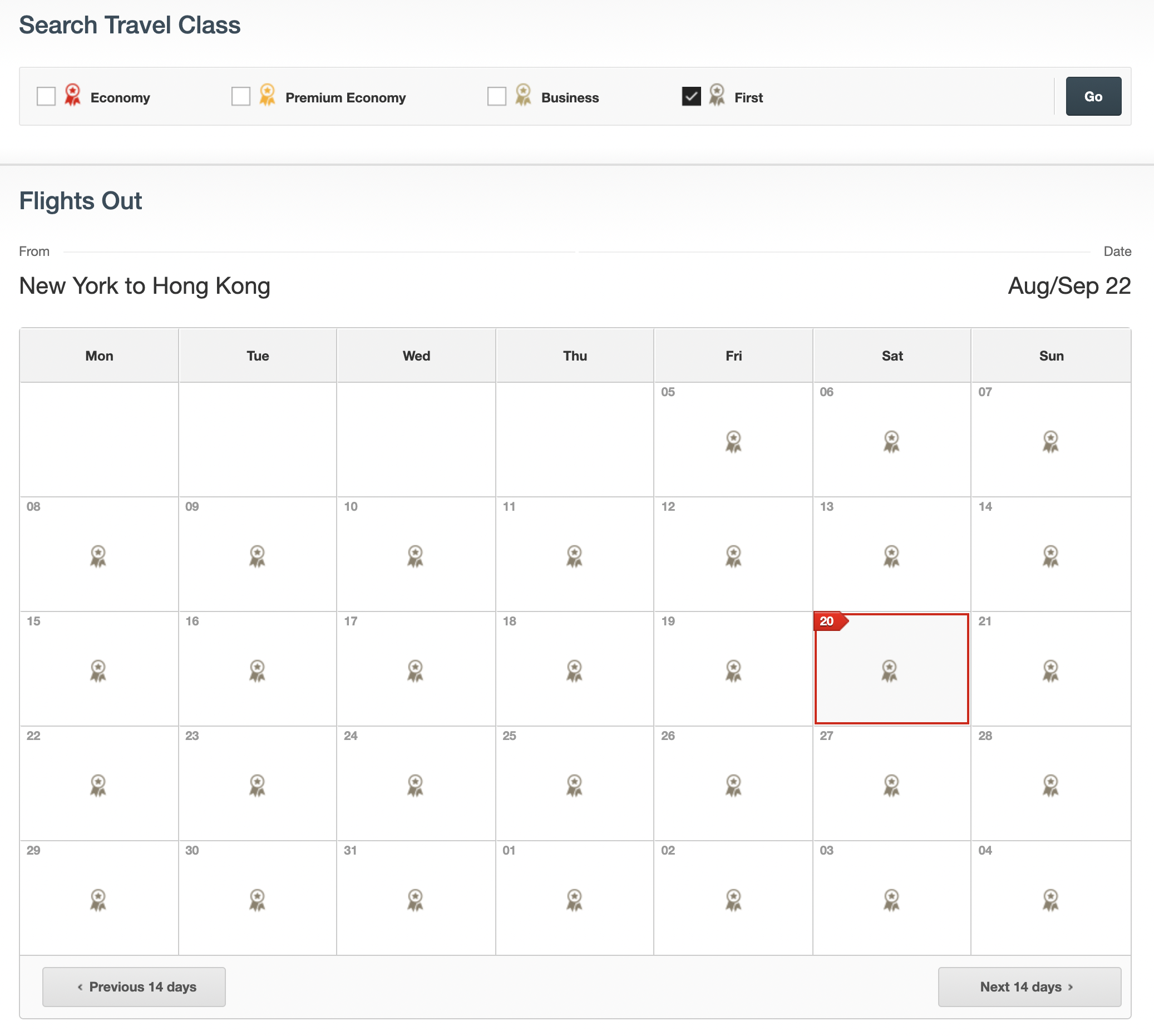Select the calendar cell for the 18th
The width and height of the screenshot is (1154, 1036).
(x=574, y=668)
